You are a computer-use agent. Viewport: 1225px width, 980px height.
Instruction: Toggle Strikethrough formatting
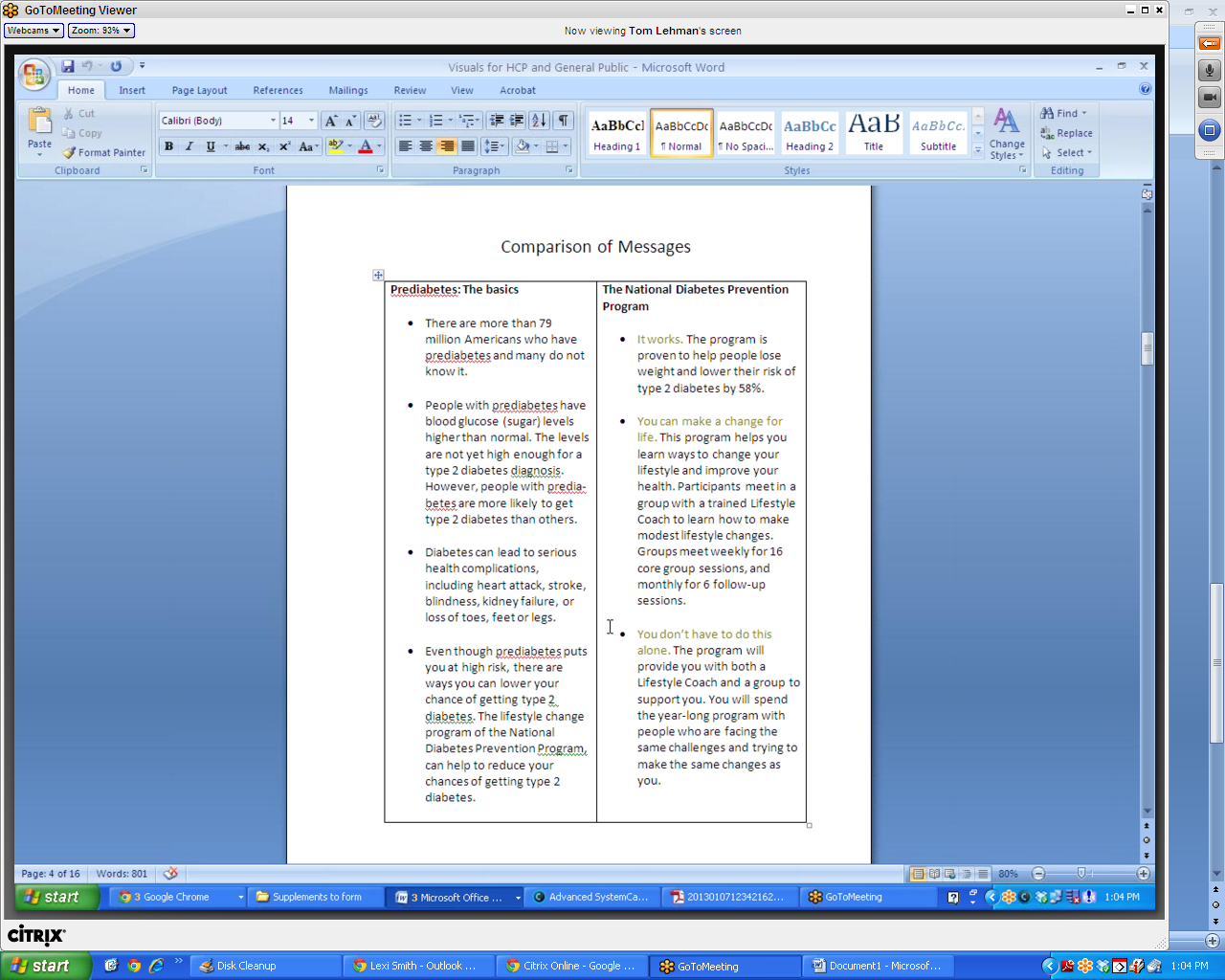(x=242, y=146)
